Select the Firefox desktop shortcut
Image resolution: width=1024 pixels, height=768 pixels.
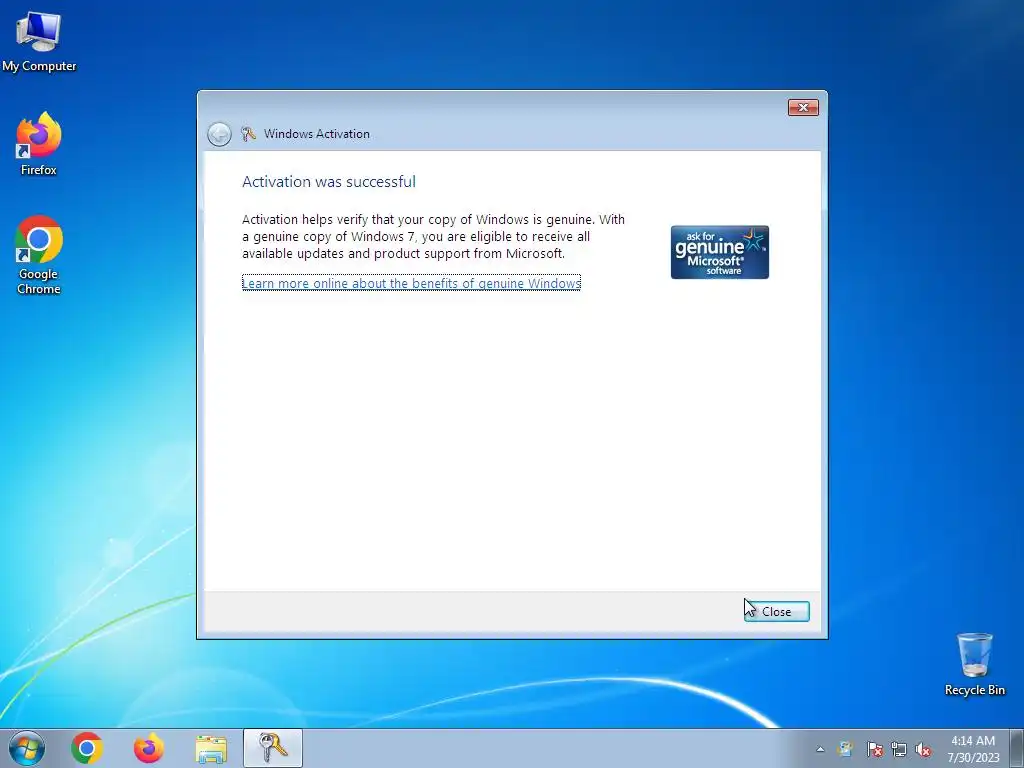tap(39, 144)
